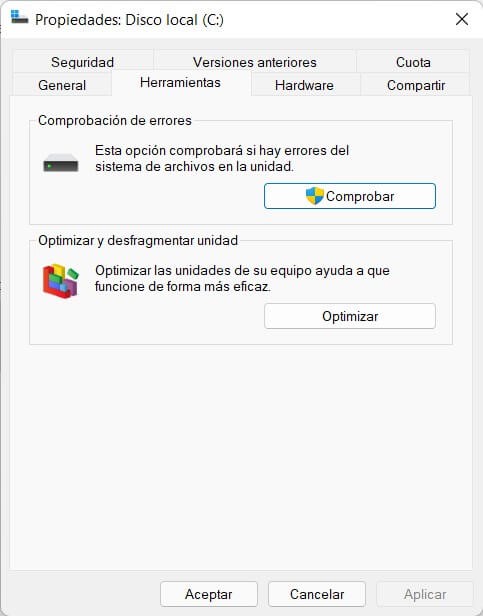
Task: Select the General tab
Action: (62, 85)
